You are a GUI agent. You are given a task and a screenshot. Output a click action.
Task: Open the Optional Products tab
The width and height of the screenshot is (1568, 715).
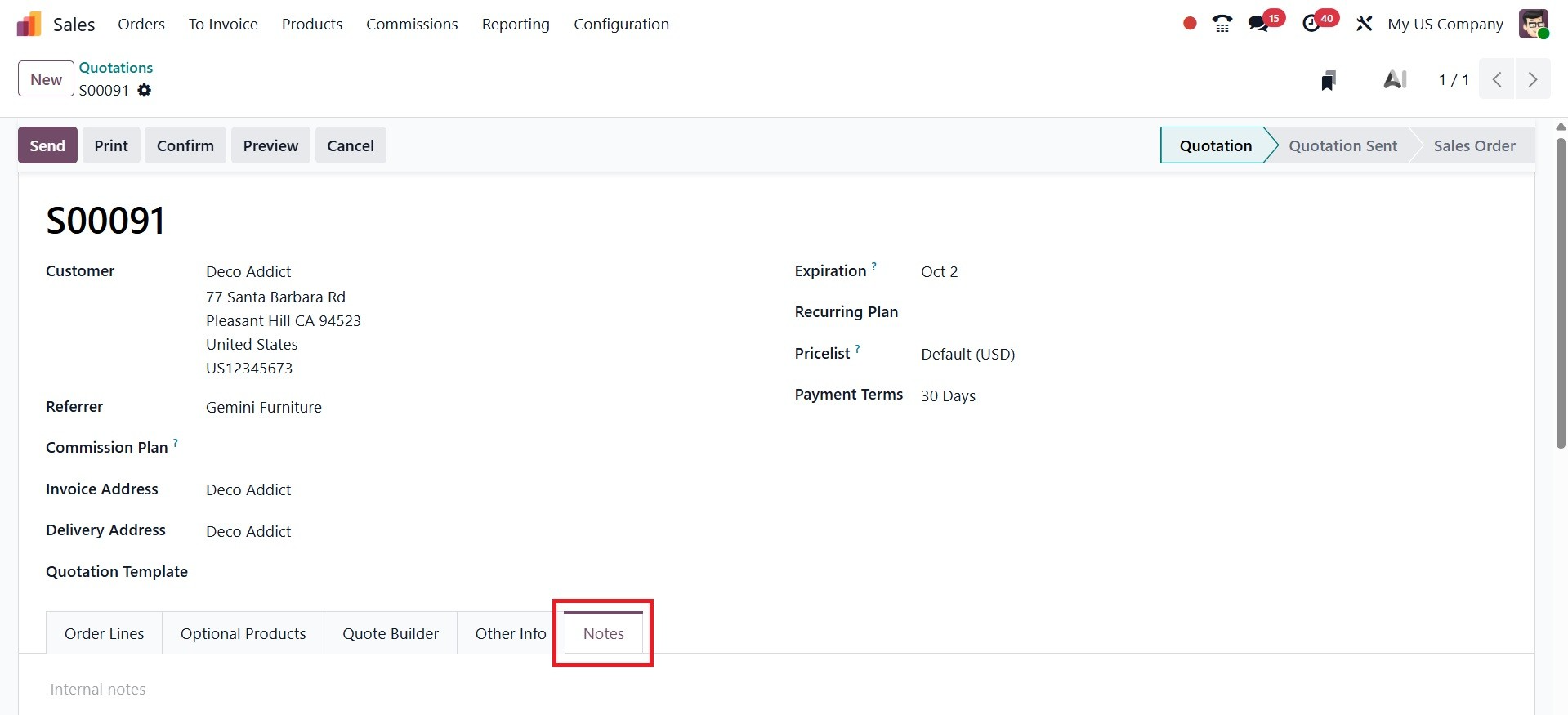(243, 633)
